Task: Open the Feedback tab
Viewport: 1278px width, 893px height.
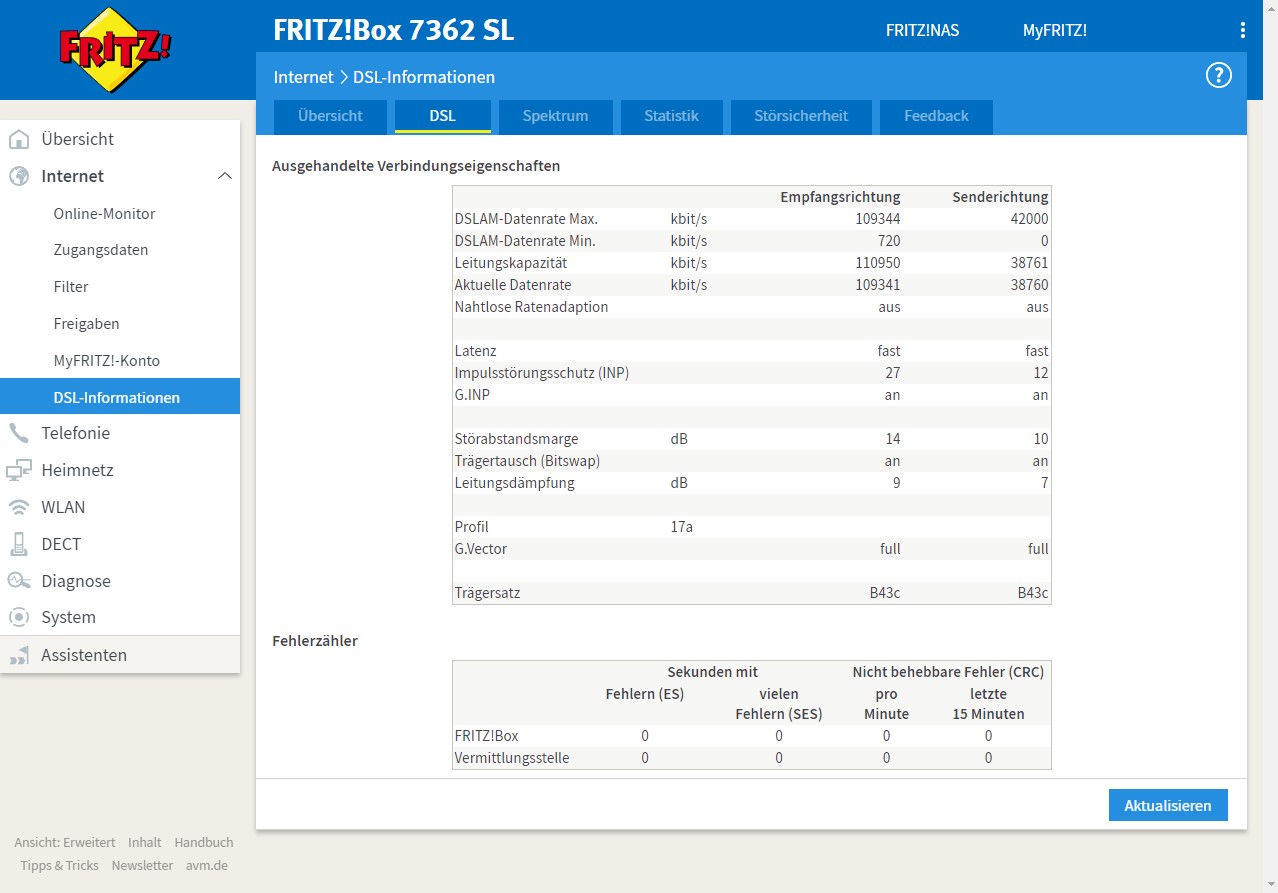Action: pyautogui.click(x=936, y=116)
